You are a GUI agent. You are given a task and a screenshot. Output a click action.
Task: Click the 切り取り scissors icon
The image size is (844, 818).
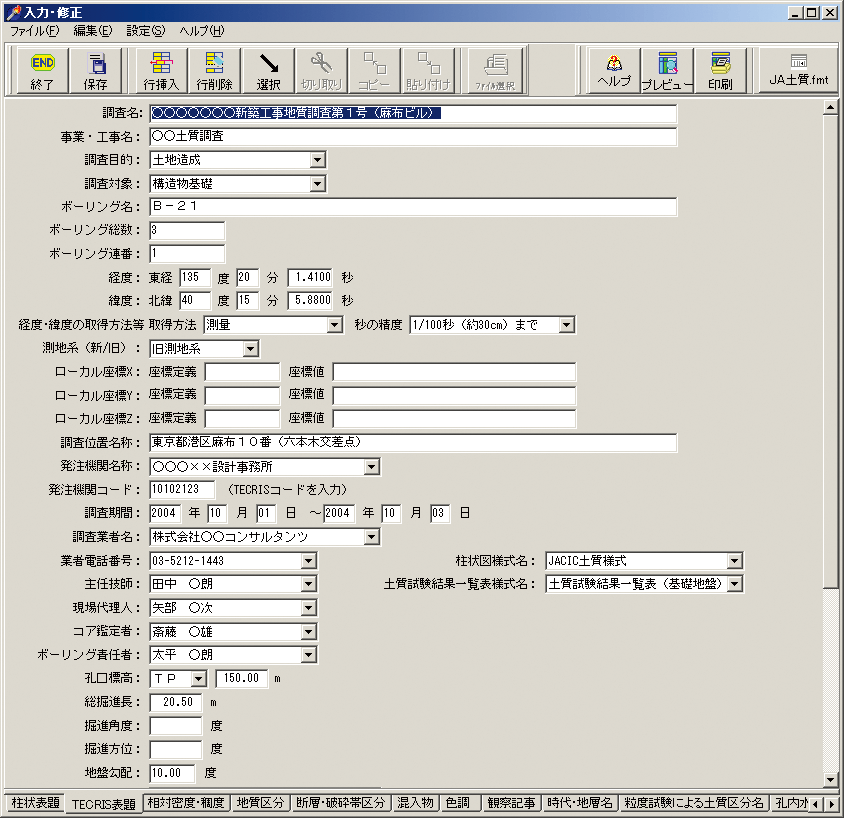coord(321,70)
